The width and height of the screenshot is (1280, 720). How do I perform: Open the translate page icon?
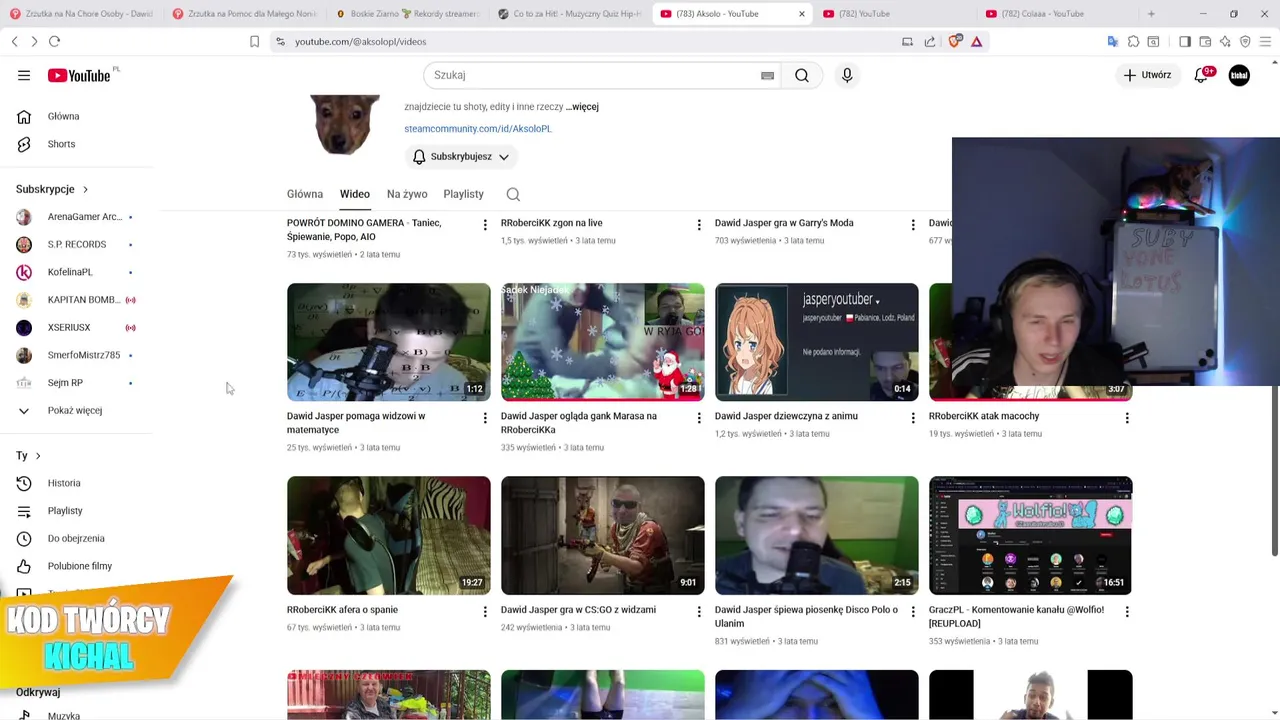tap(1112, 41)
